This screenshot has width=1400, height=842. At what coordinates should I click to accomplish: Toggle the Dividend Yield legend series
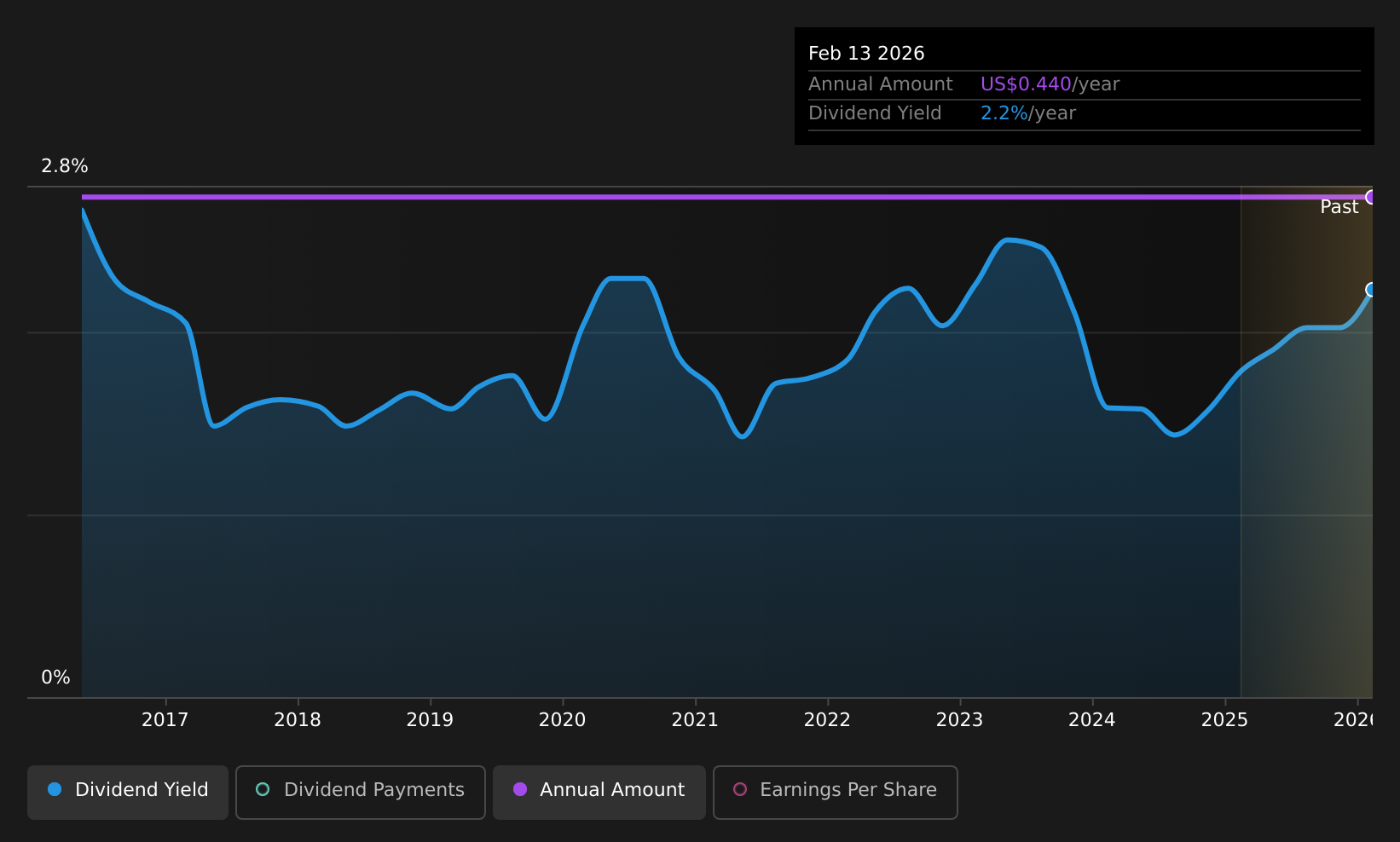[x=128, y=792]
